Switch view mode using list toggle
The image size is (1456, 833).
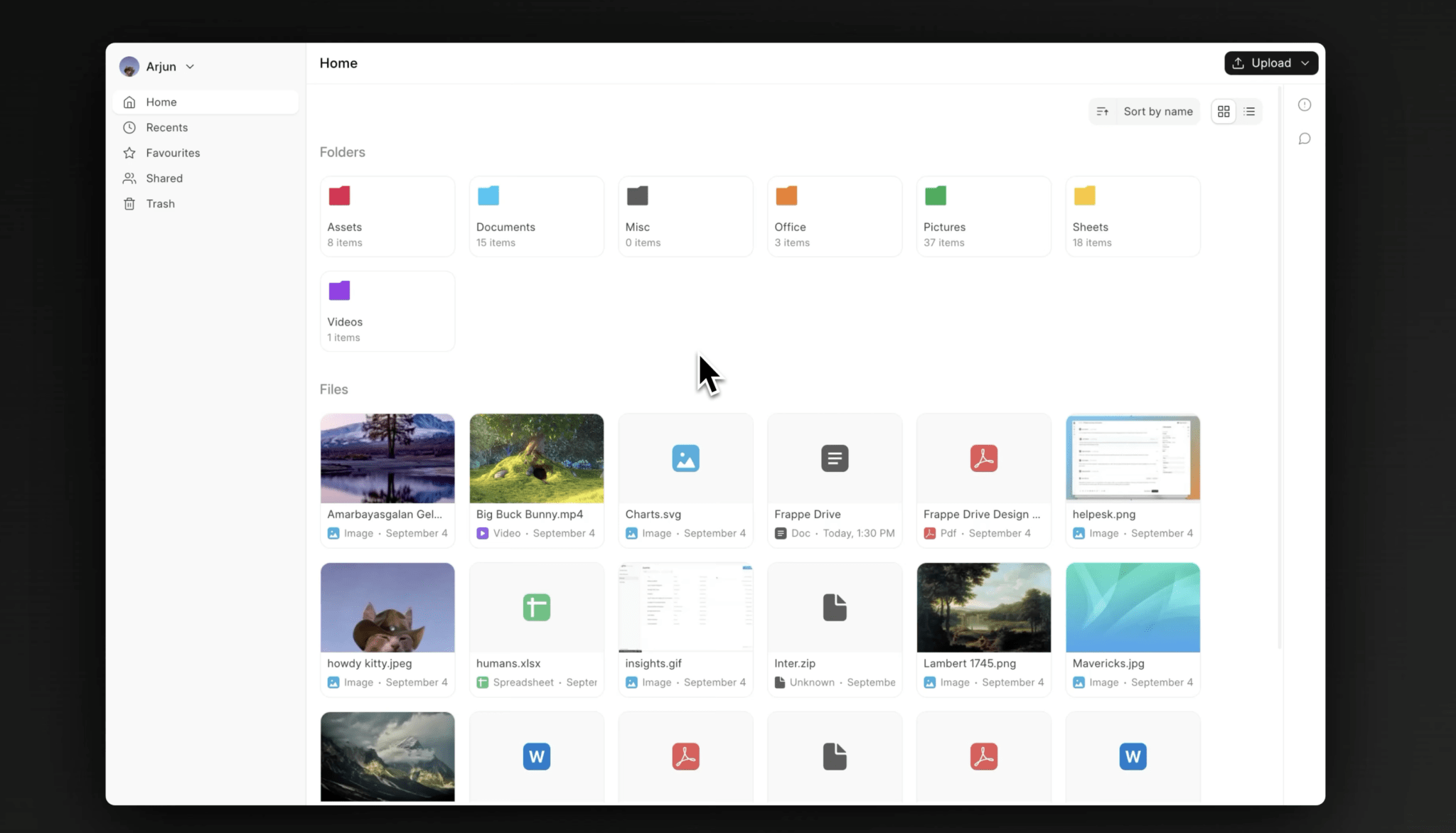pyautogui.click(x=1250, y=111)
